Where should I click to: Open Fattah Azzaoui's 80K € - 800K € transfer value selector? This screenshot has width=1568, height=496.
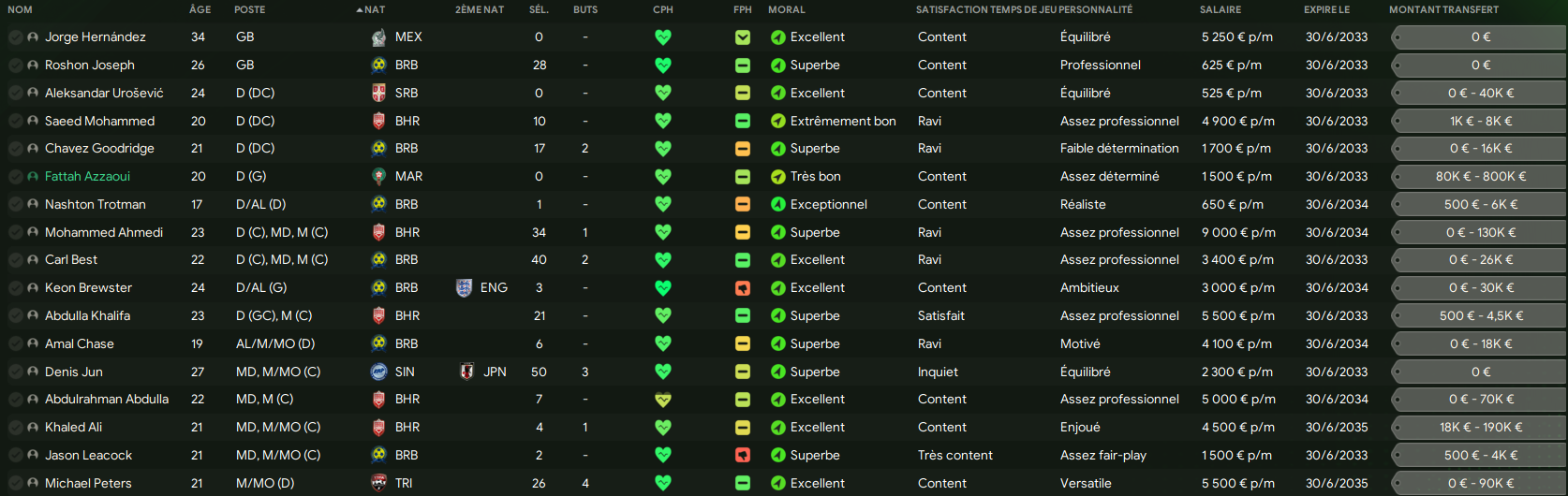tap(1479, 177)
